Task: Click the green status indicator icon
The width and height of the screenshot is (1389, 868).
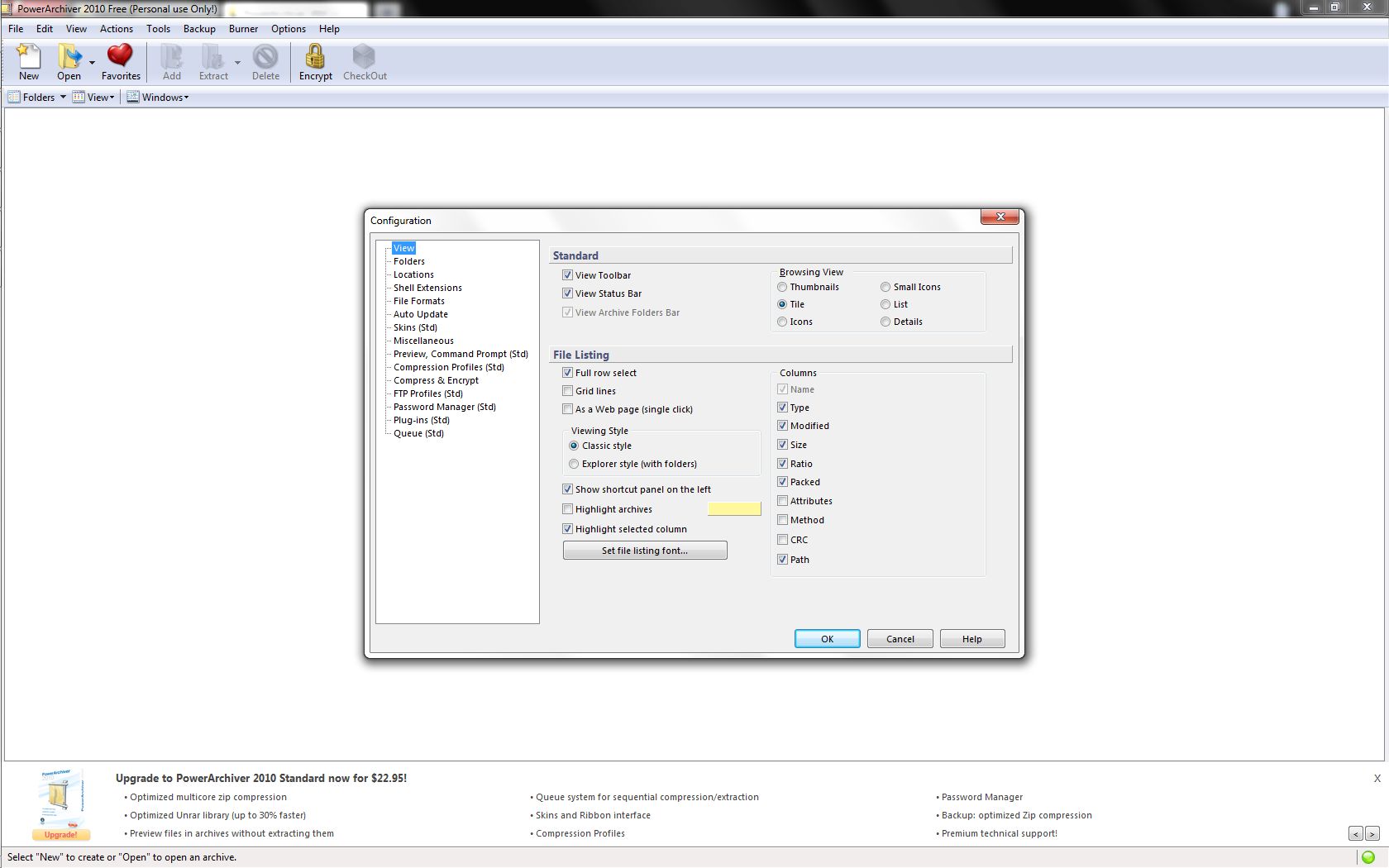Action: click(x=1368, y=857)
